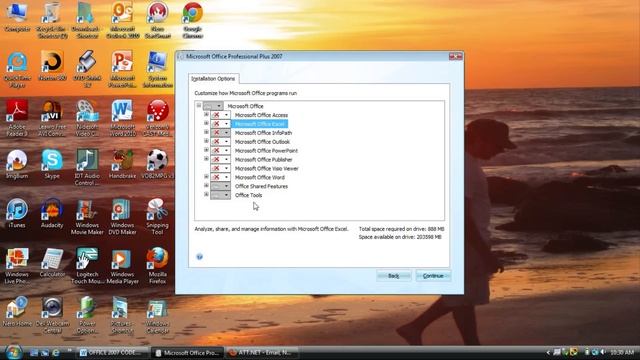Select Microsoft Office PowerPoint tree item
Screen dimensions: 640x360
(266, 151)
